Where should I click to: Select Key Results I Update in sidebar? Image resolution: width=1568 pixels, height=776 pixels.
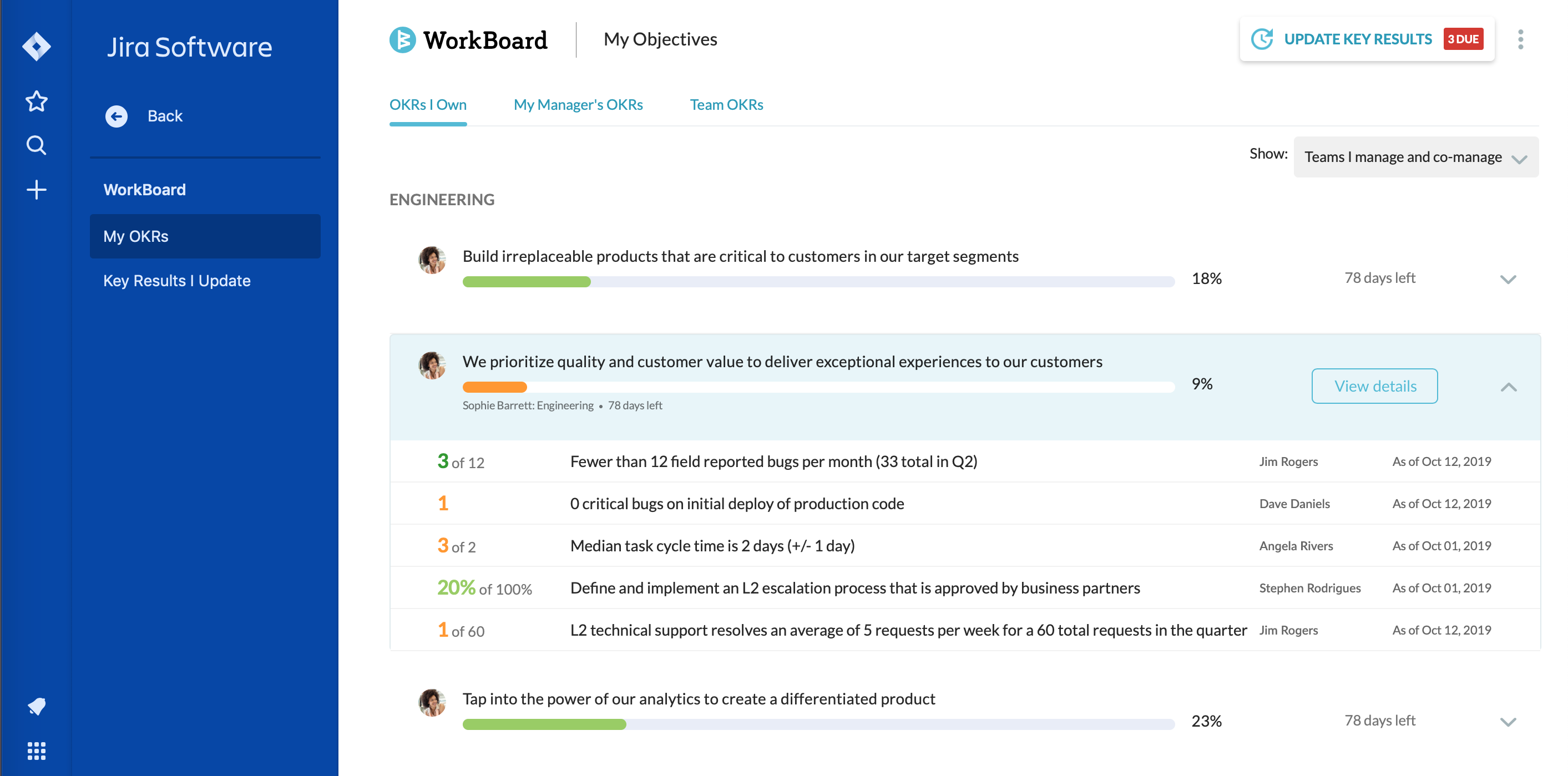(176, 281)
